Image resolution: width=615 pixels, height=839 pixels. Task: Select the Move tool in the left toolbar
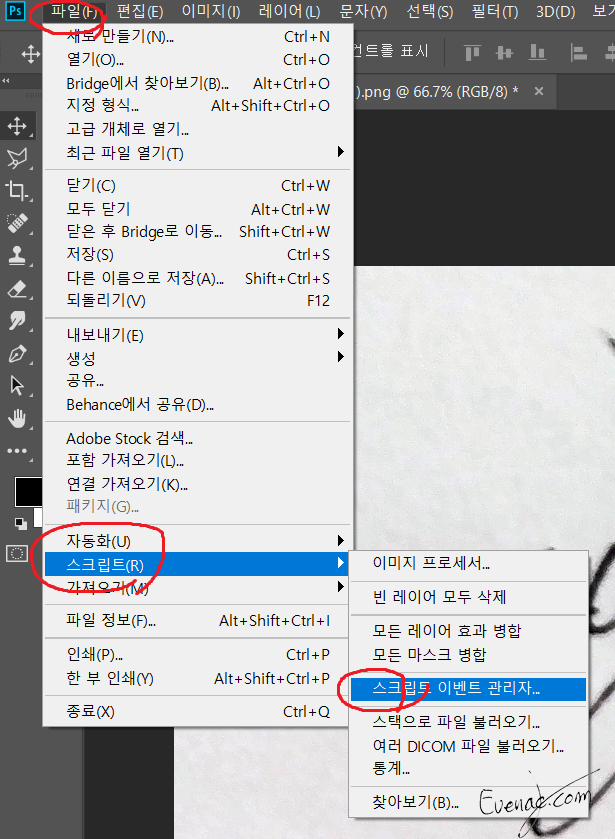pyautogui.click(x=17, y=126)
